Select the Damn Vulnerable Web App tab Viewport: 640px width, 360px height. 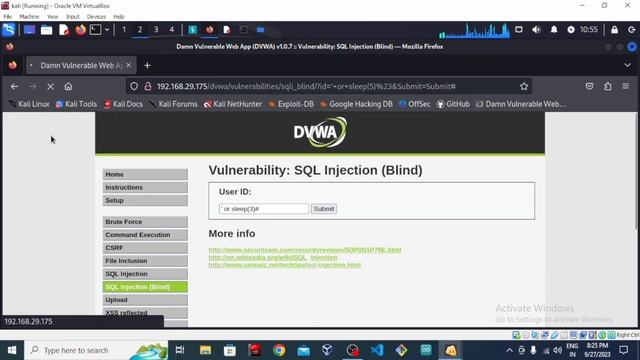81,65
